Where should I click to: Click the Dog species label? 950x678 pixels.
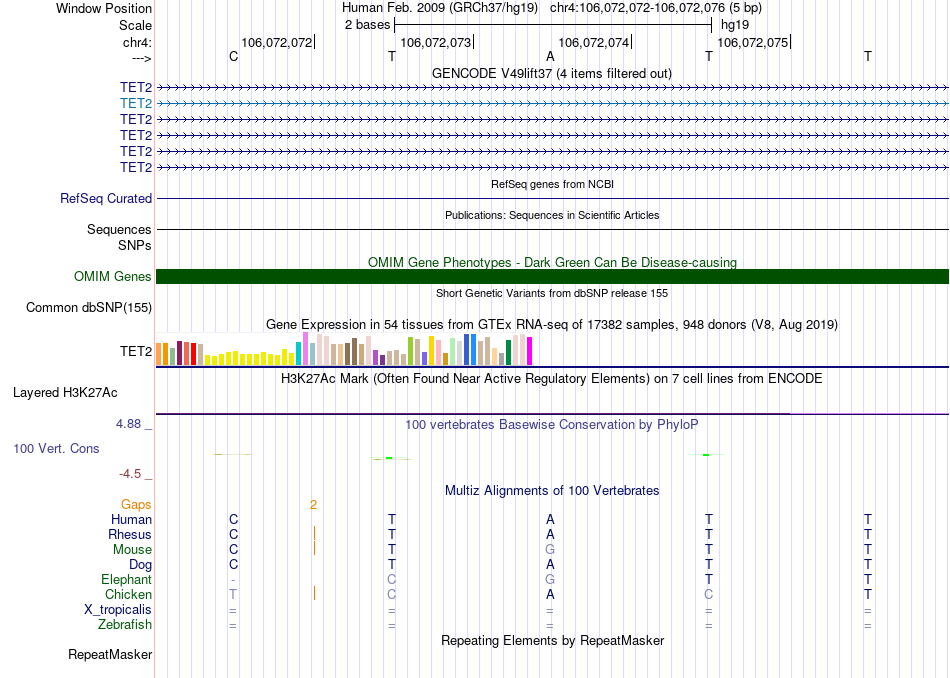click(140, 565)
